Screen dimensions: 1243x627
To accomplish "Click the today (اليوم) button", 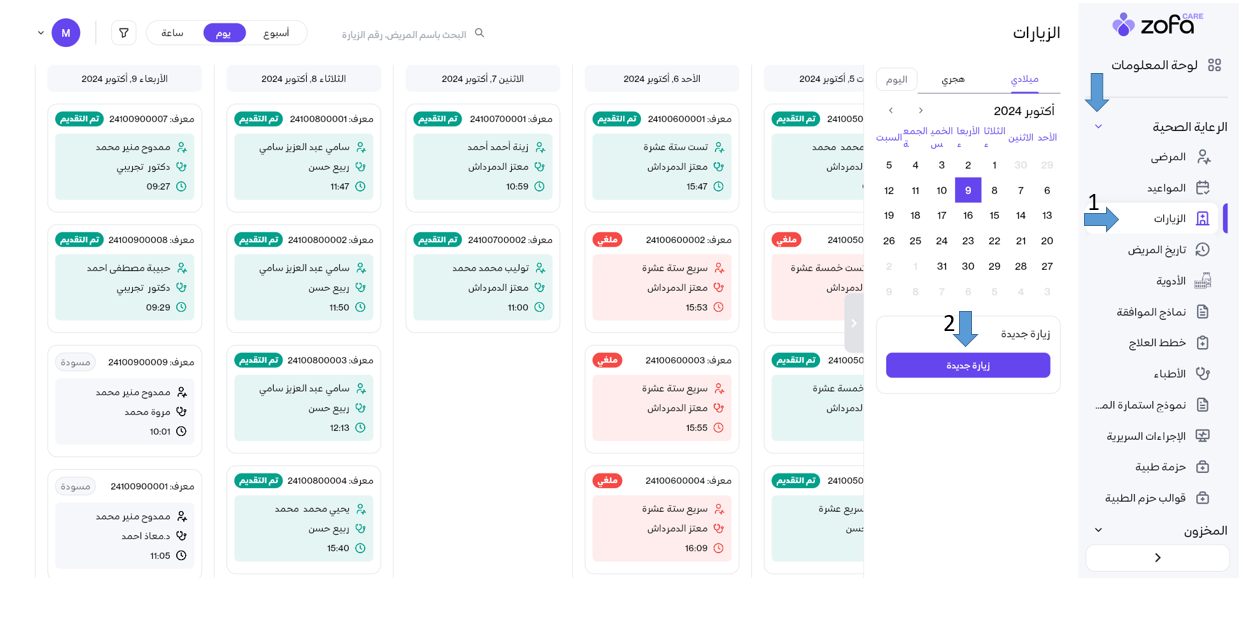I will pos(896,79).
